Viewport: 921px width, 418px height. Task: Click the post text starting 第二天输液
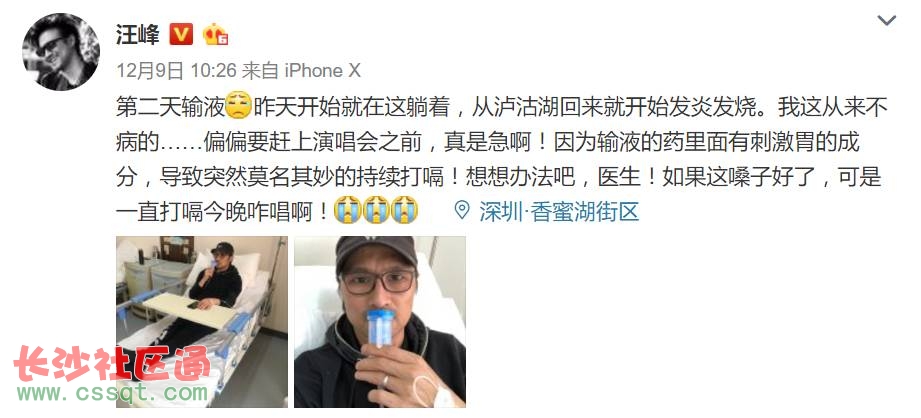502,159
